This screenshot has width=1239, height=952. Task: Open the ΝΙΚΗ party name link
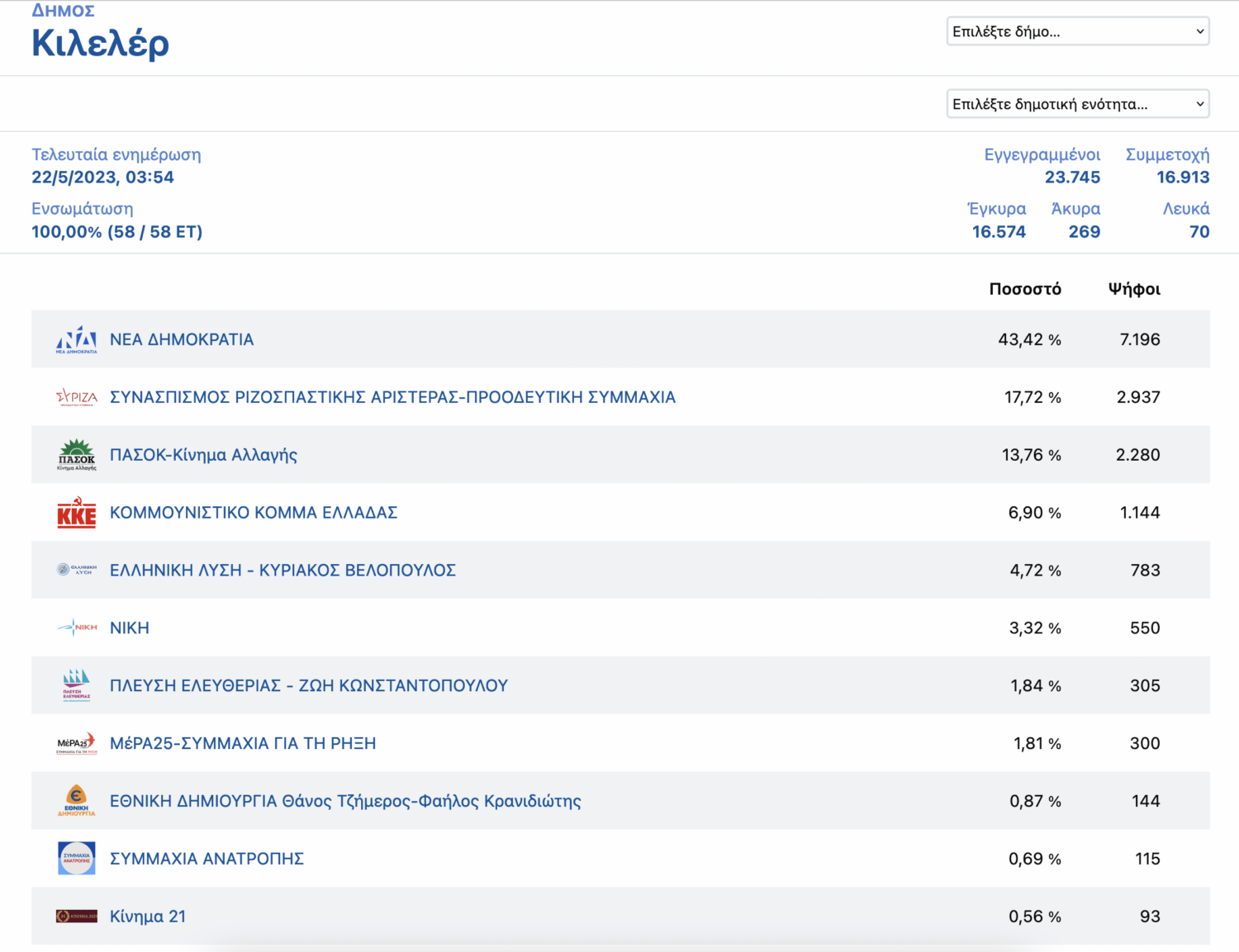coord(130,628)
